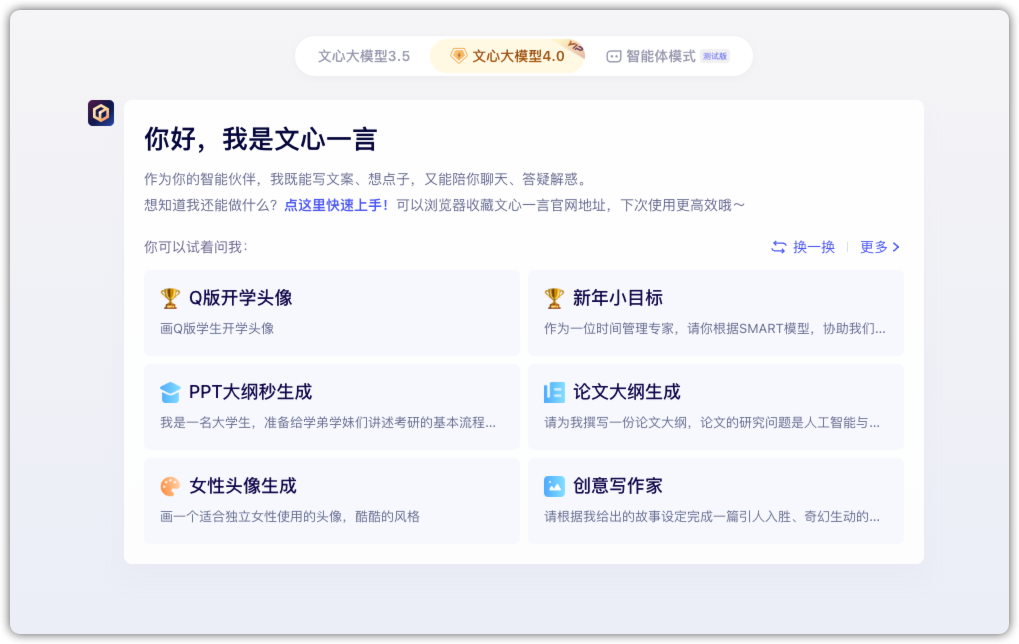Click the text 可以浏览器收藏文心一言官网地址
The image size is (1019, 644).
(501, 205)
